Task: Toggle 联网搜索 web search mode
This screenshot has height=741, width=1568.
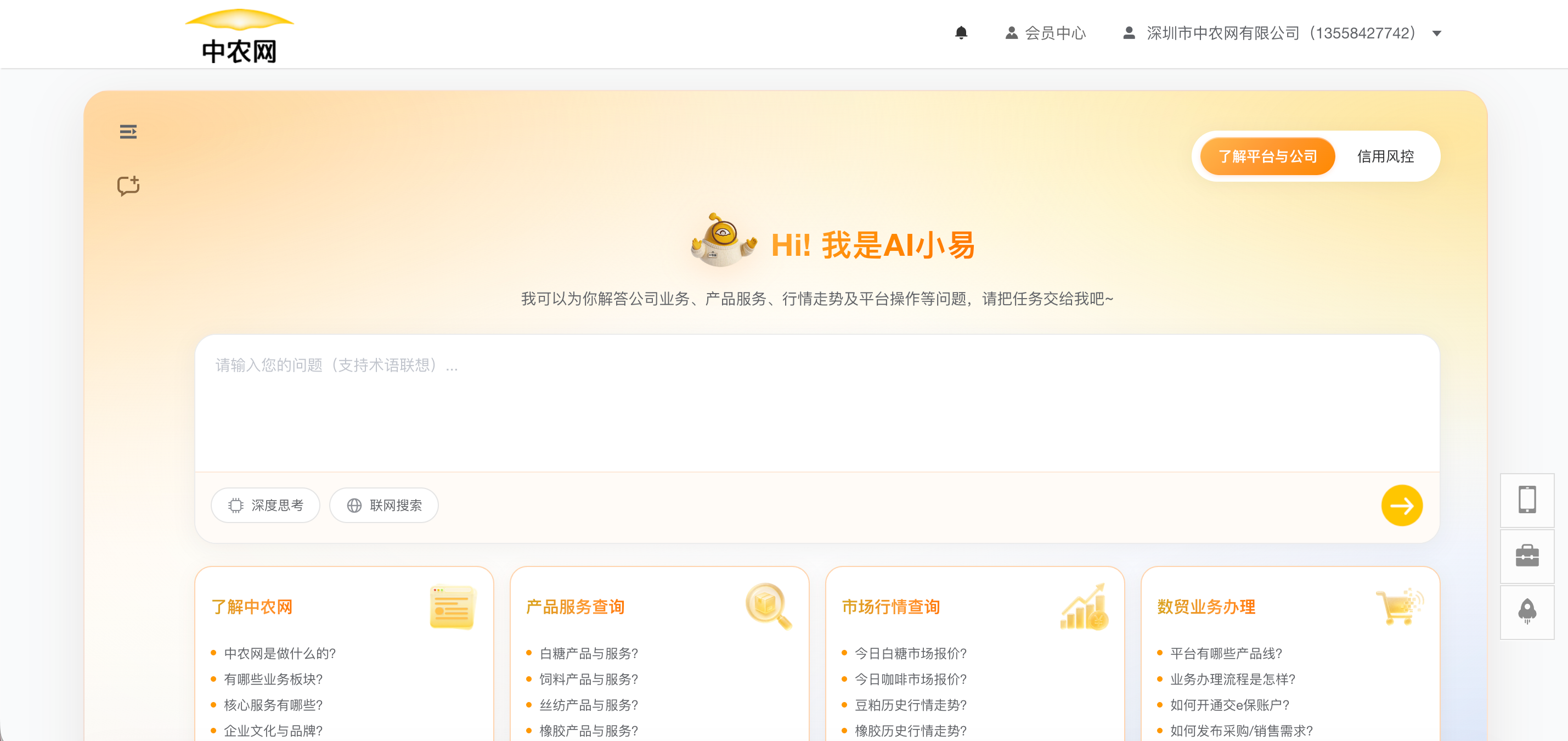Action: click(384, 505)
